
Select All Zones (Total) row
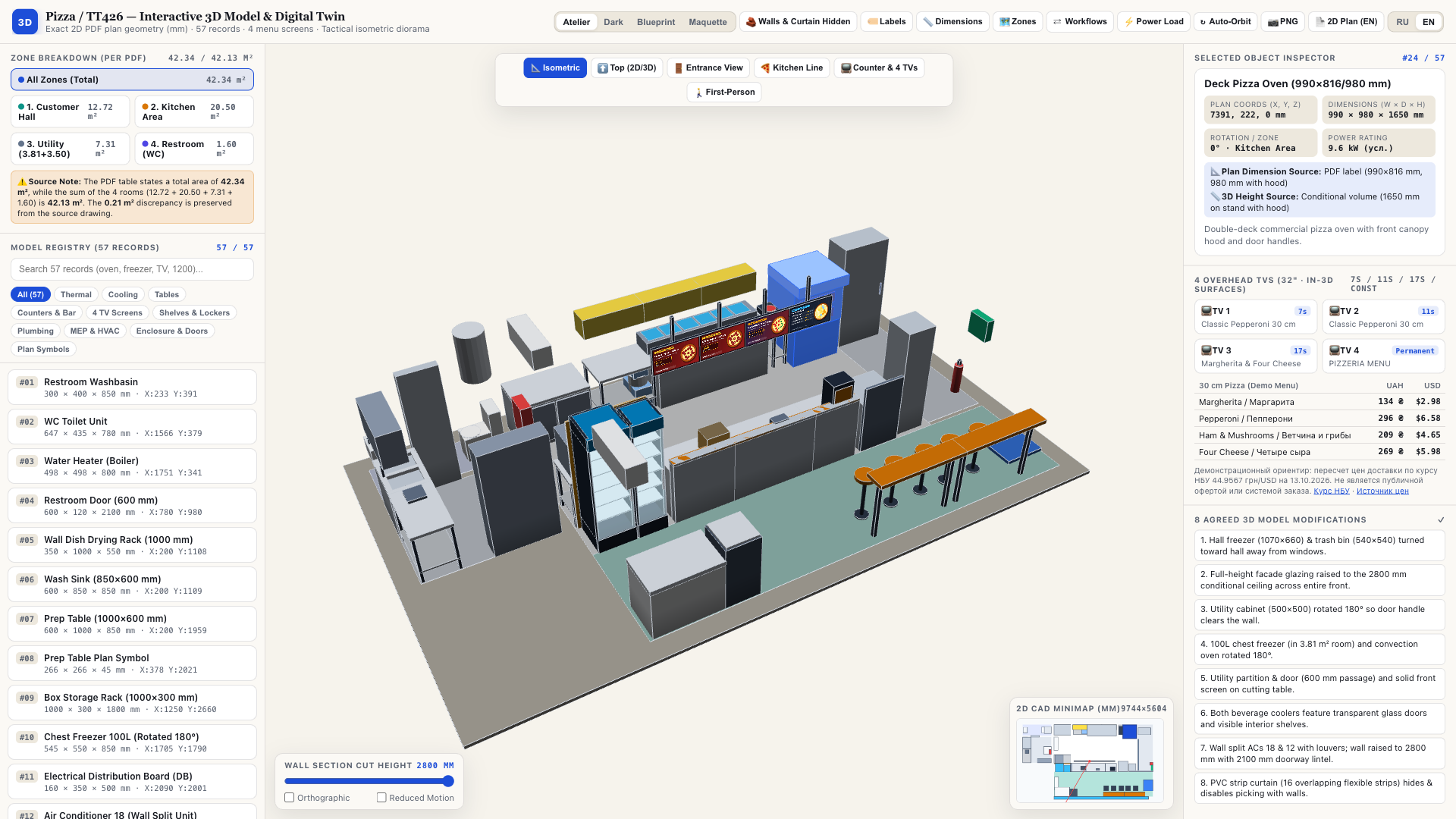coord(132,80)
